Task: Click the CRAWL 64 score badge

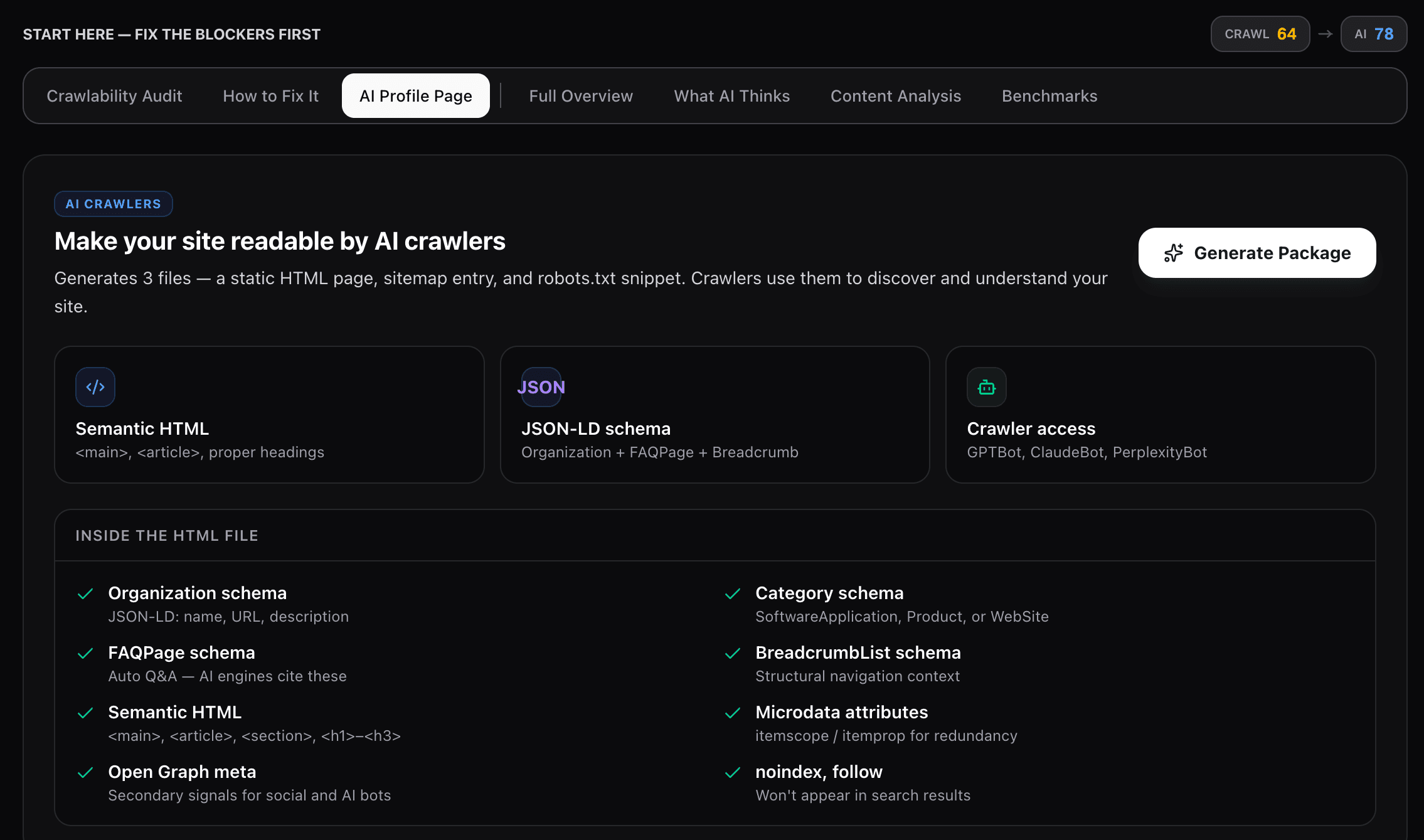Action: point(1260,34)
